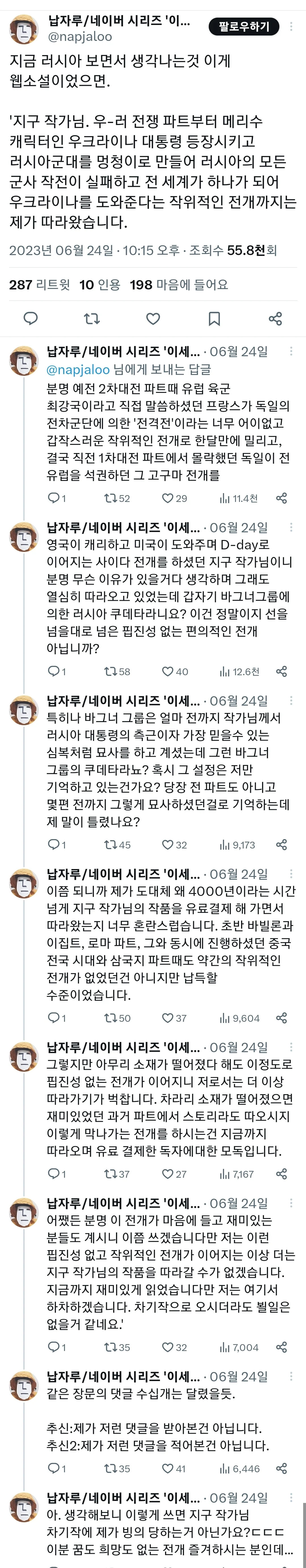Click the @napjaloo mention link in first reply
This screenshot has width=306, height=1568.
click(x=78, y=370)
